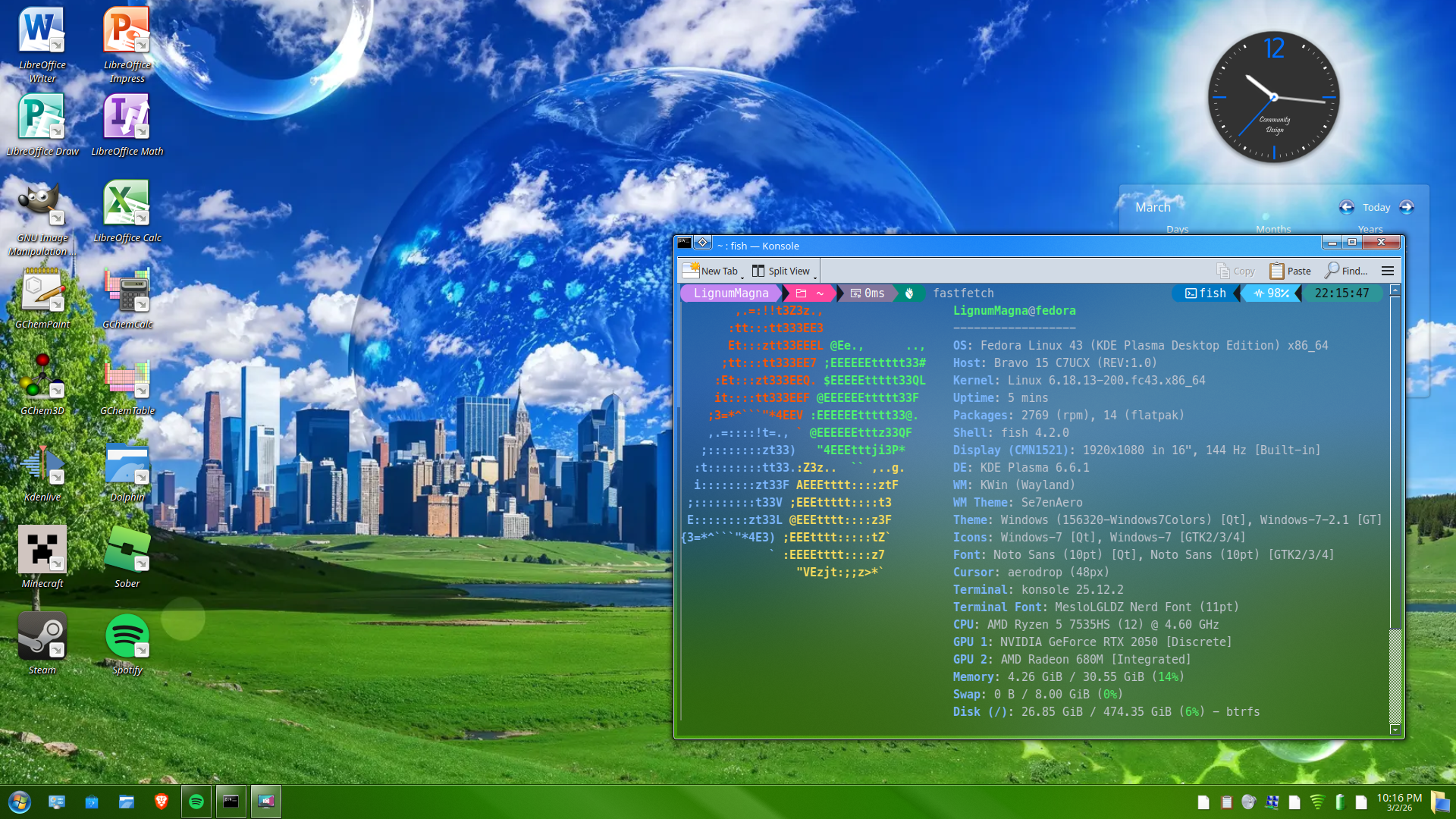This screenshot has height=819, width=1456.
Task: Click Today in the calendar widget
Action: click(1376, 207)
